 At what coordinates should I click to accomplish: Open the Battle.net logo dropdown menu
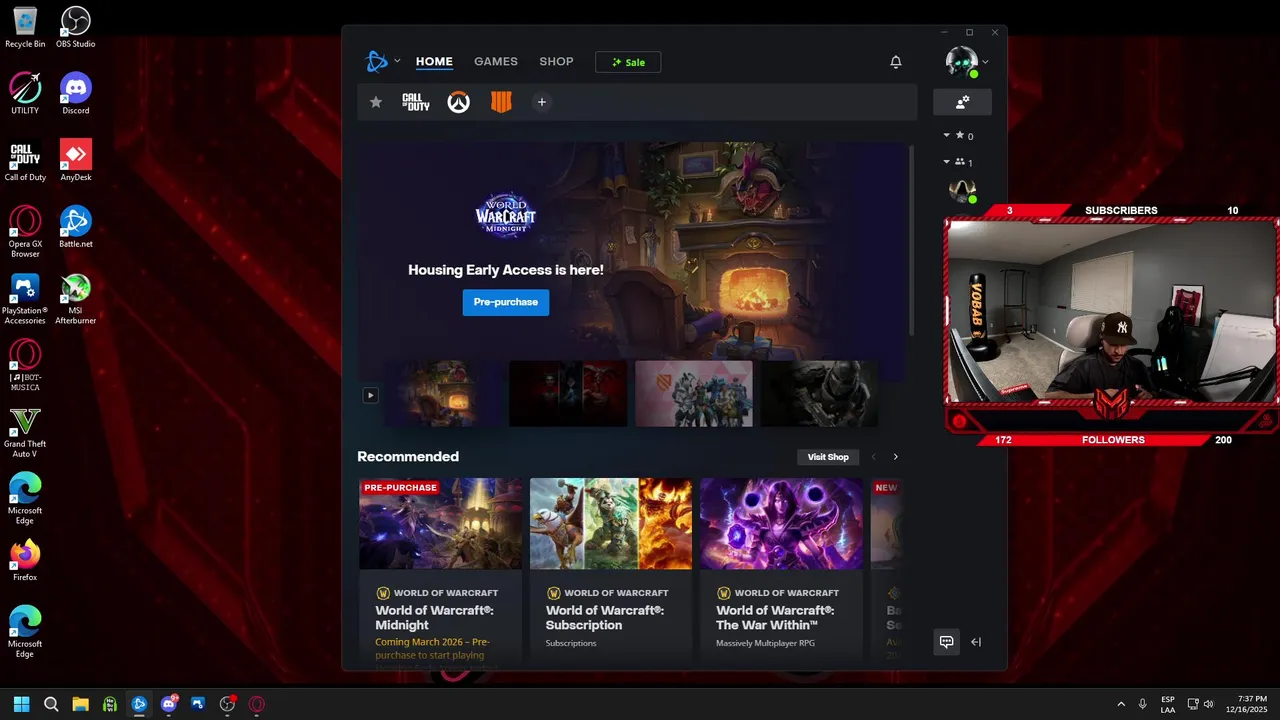(383, 62)
